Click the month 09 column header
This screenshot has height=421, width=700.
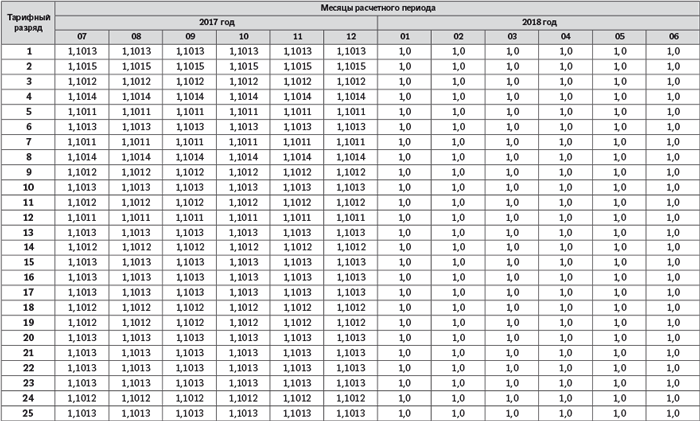tap(189, 36)
